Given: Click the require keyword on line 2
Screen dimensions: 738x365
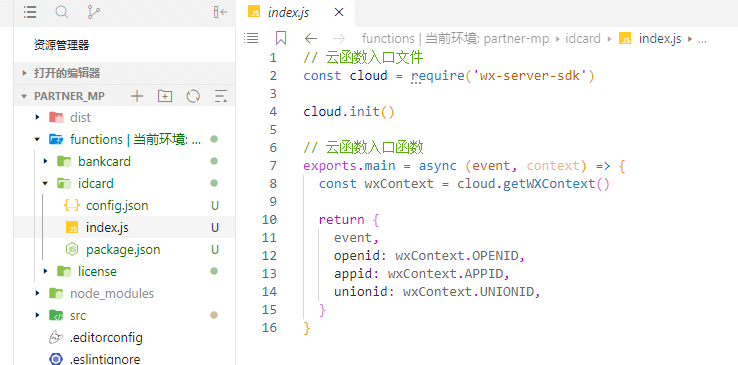Looking at the screenshot, I should click(438, 76).
